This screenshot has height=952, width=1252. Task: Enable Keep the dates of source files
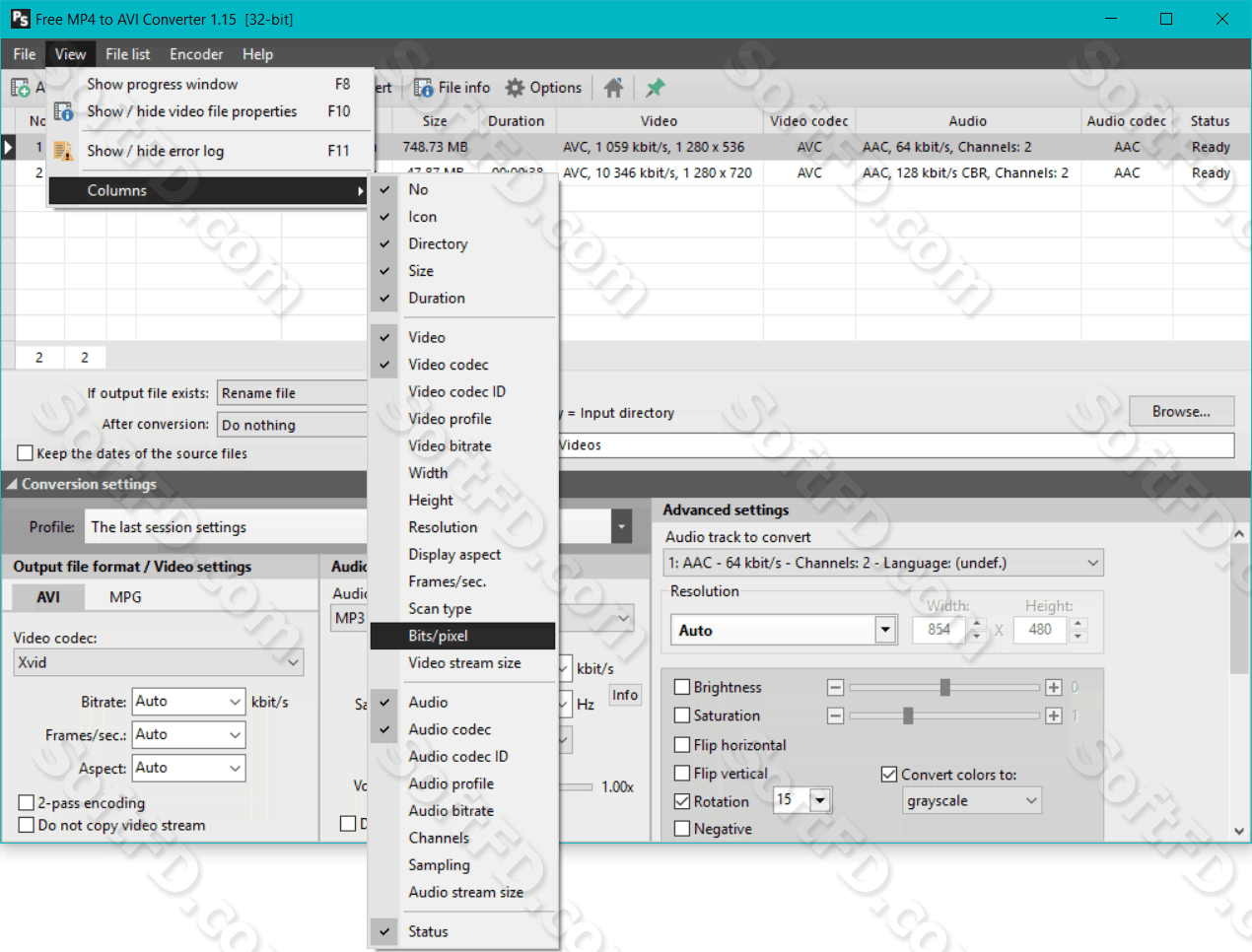[26, 453]
